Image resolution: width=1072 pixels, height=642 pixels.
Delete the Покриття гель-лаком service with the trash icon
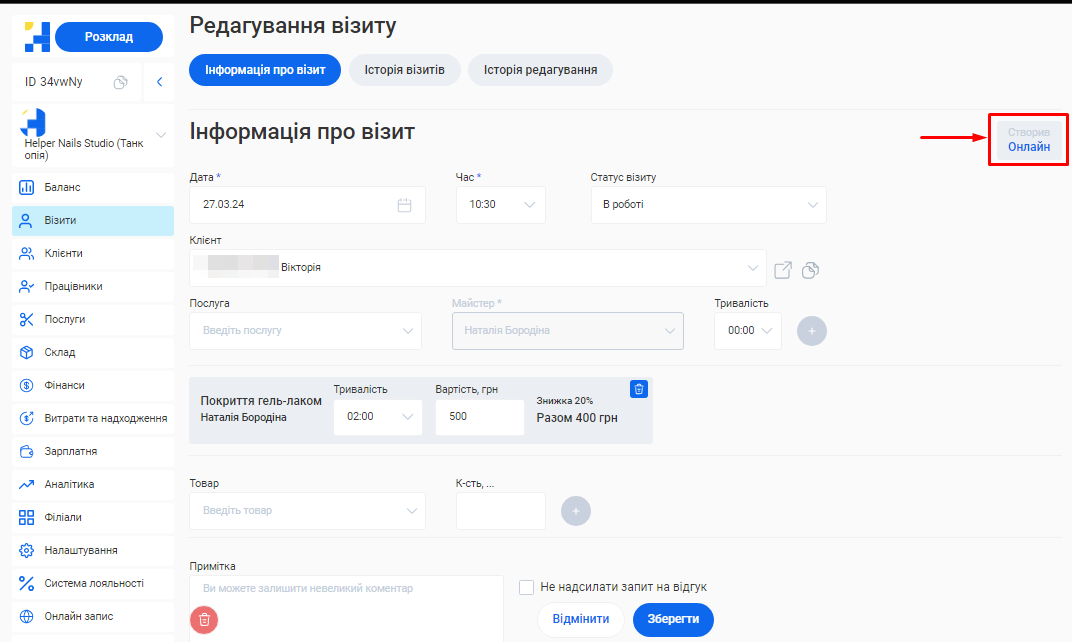click(x=640, y=388)
